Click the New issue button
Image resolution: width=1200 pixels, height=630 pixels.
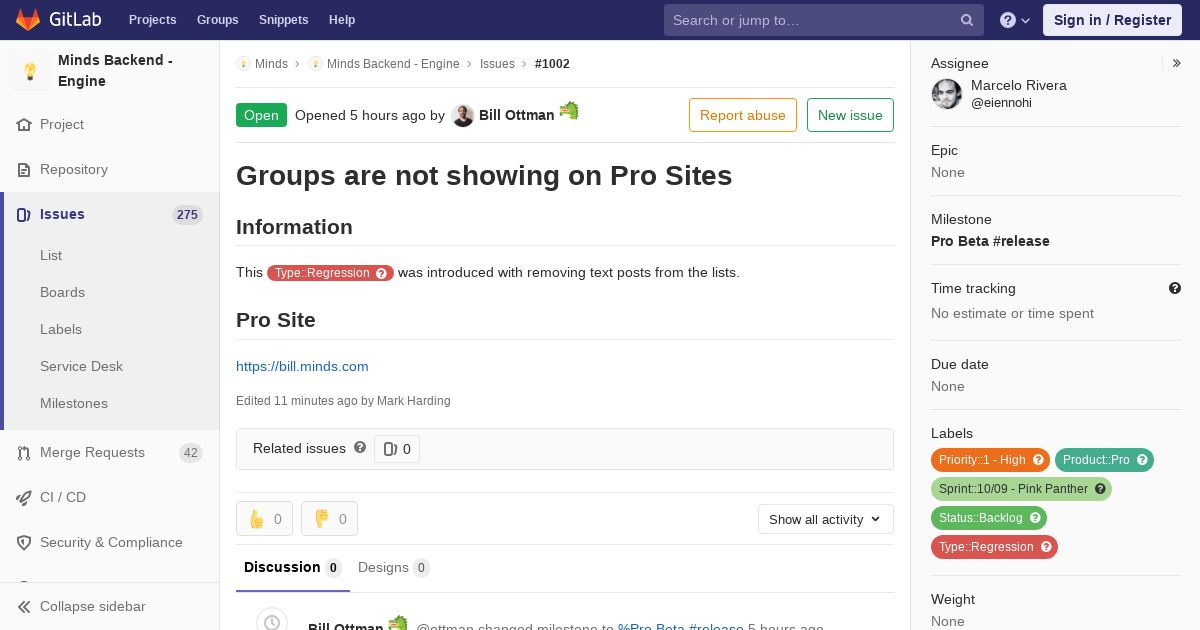click(850, 115)
